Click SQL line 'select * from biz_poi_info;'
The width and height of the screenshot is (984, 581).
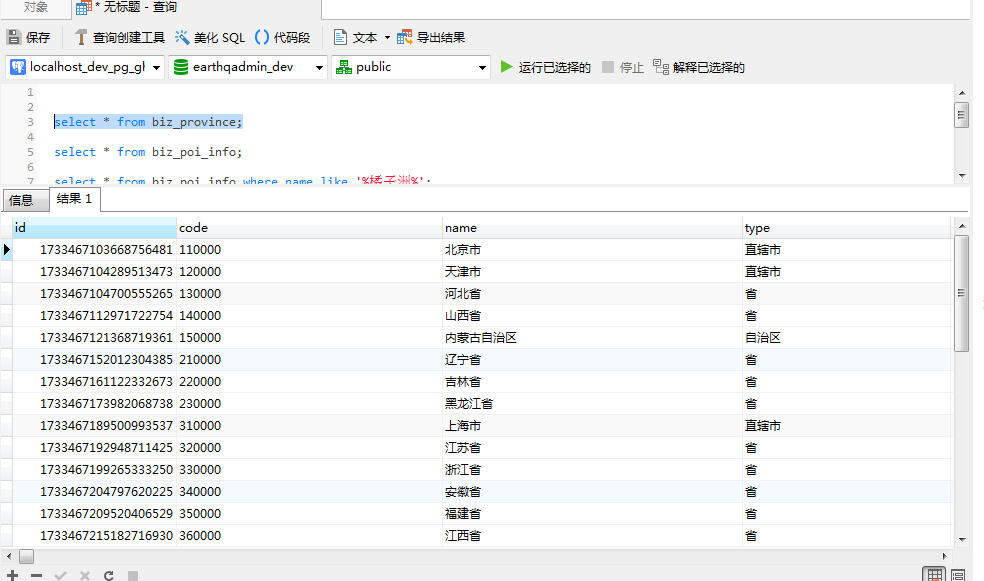pyautogui.click(x=148, y=152)
